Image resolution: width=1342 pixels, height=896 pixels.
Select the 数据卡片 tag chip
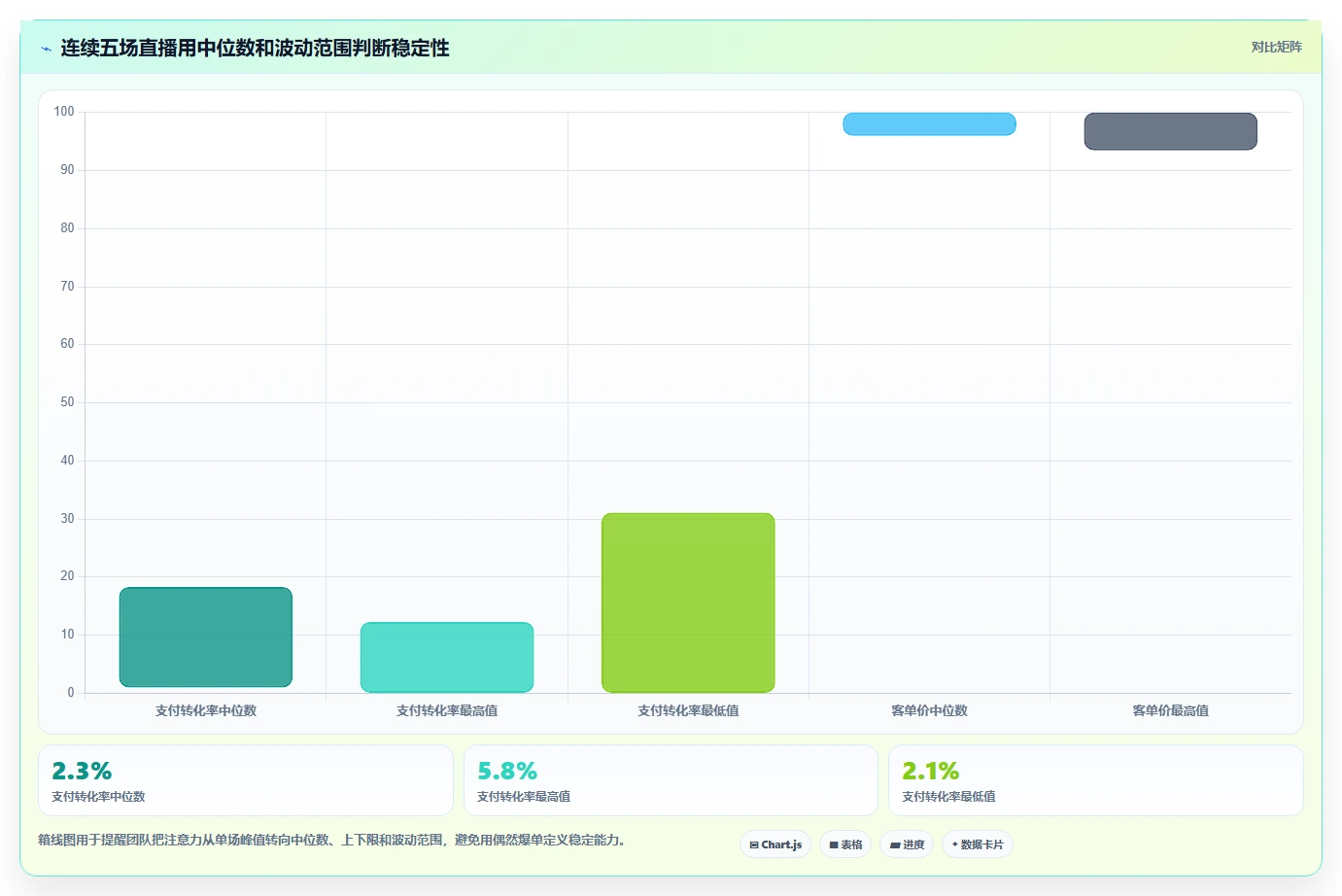[x=978, y=844]
